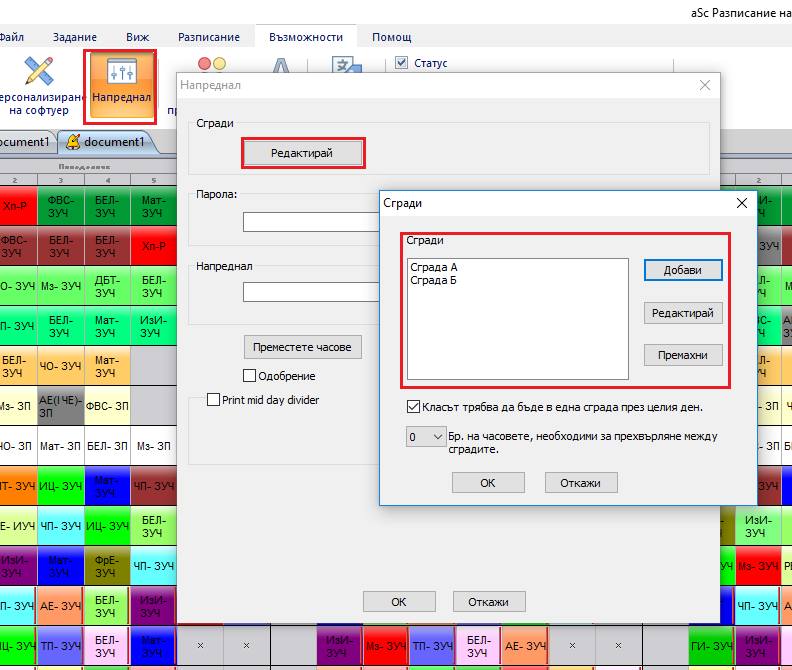Screen dimensions: 792x670
Task: Open the Разписание ribbon tab
Action: click(x=209, y=37)
